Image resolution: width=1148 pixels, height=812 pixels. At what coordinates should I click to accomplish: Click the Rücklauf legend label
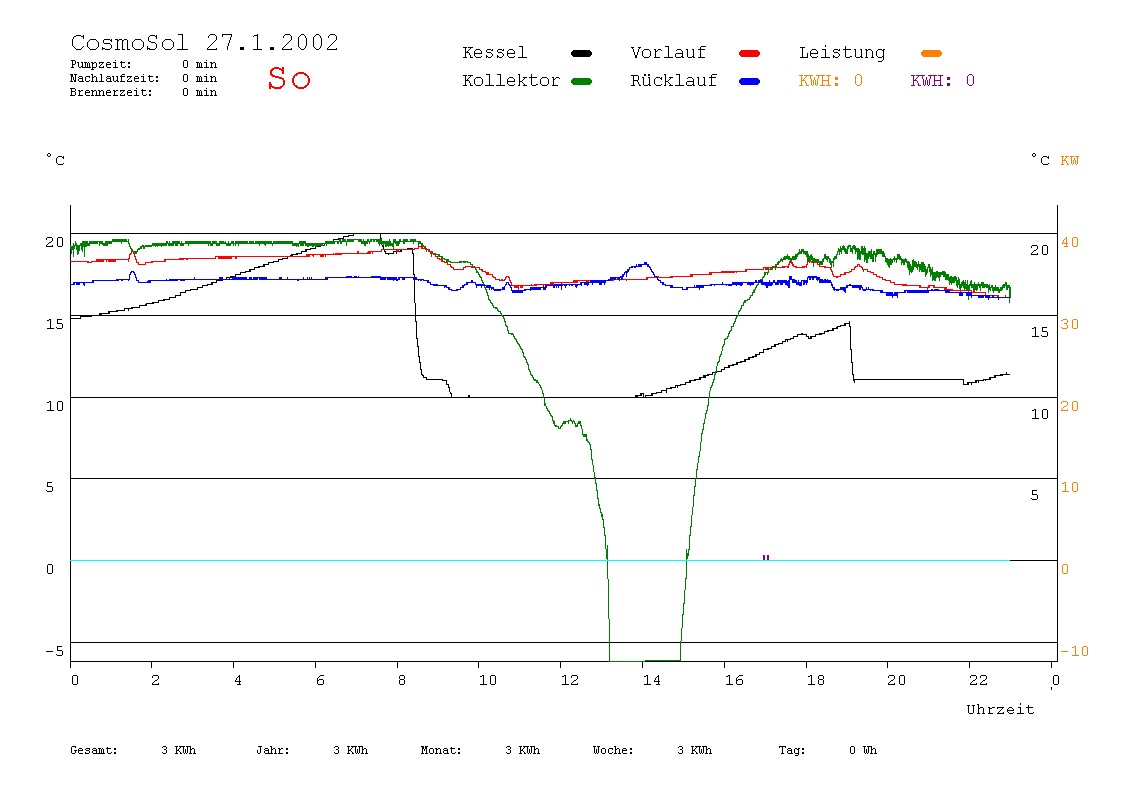pos(674,81)
